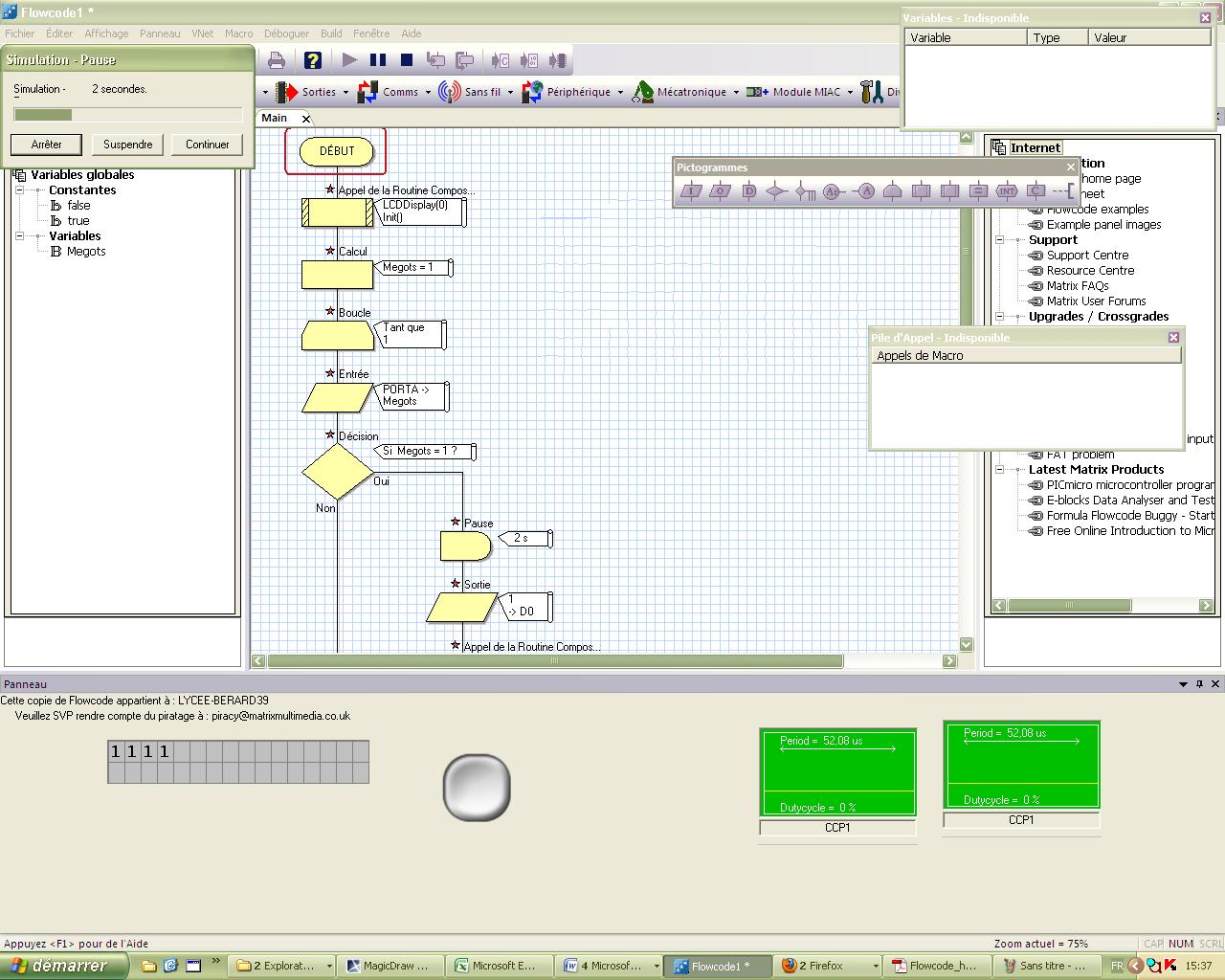1225x980 pixels.
Task: Open the Sans fil dropdown arrow
Action: point(510,93)
